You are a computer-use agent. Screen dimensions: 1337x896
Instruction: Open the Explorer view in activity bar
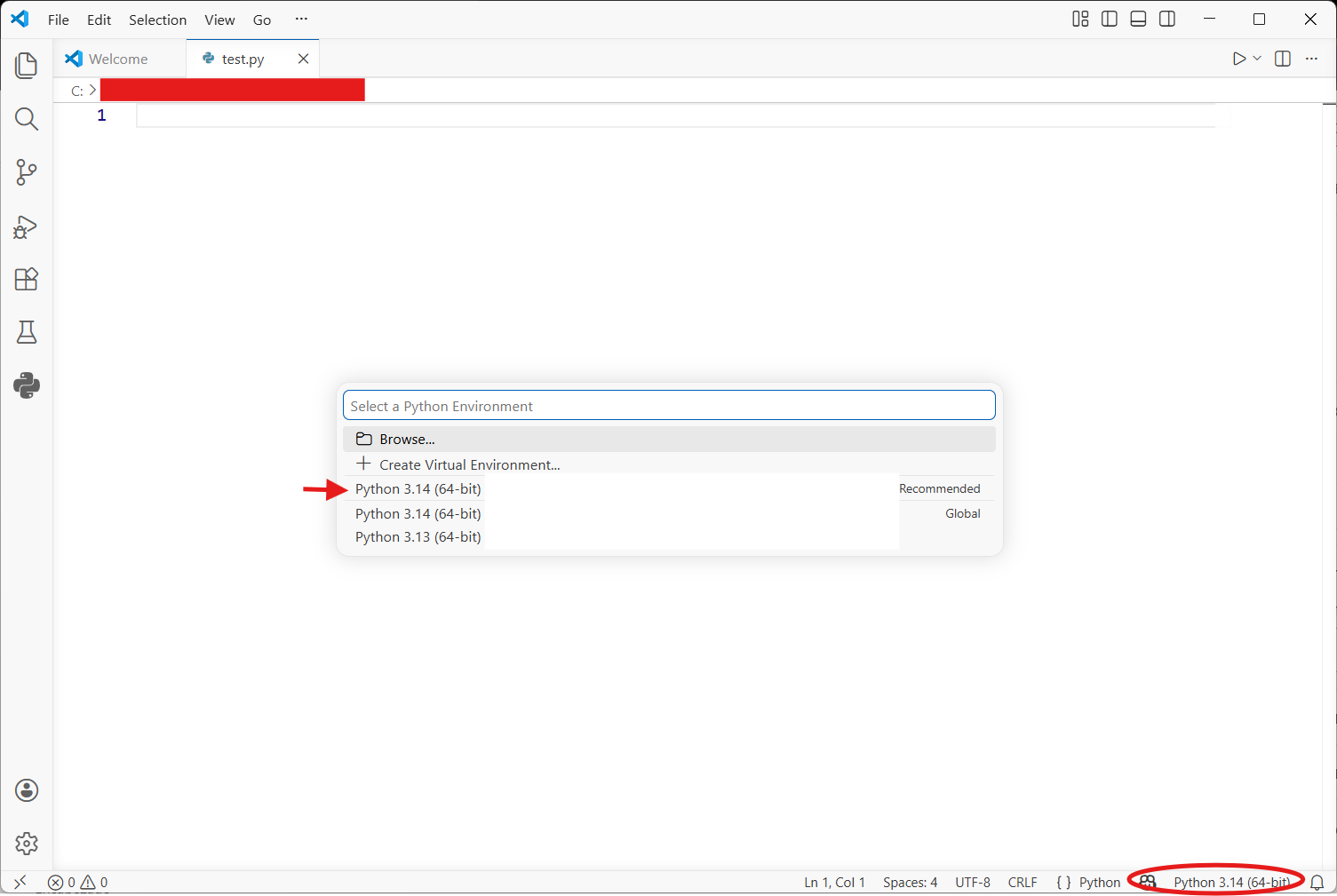[x=27, y=66]
